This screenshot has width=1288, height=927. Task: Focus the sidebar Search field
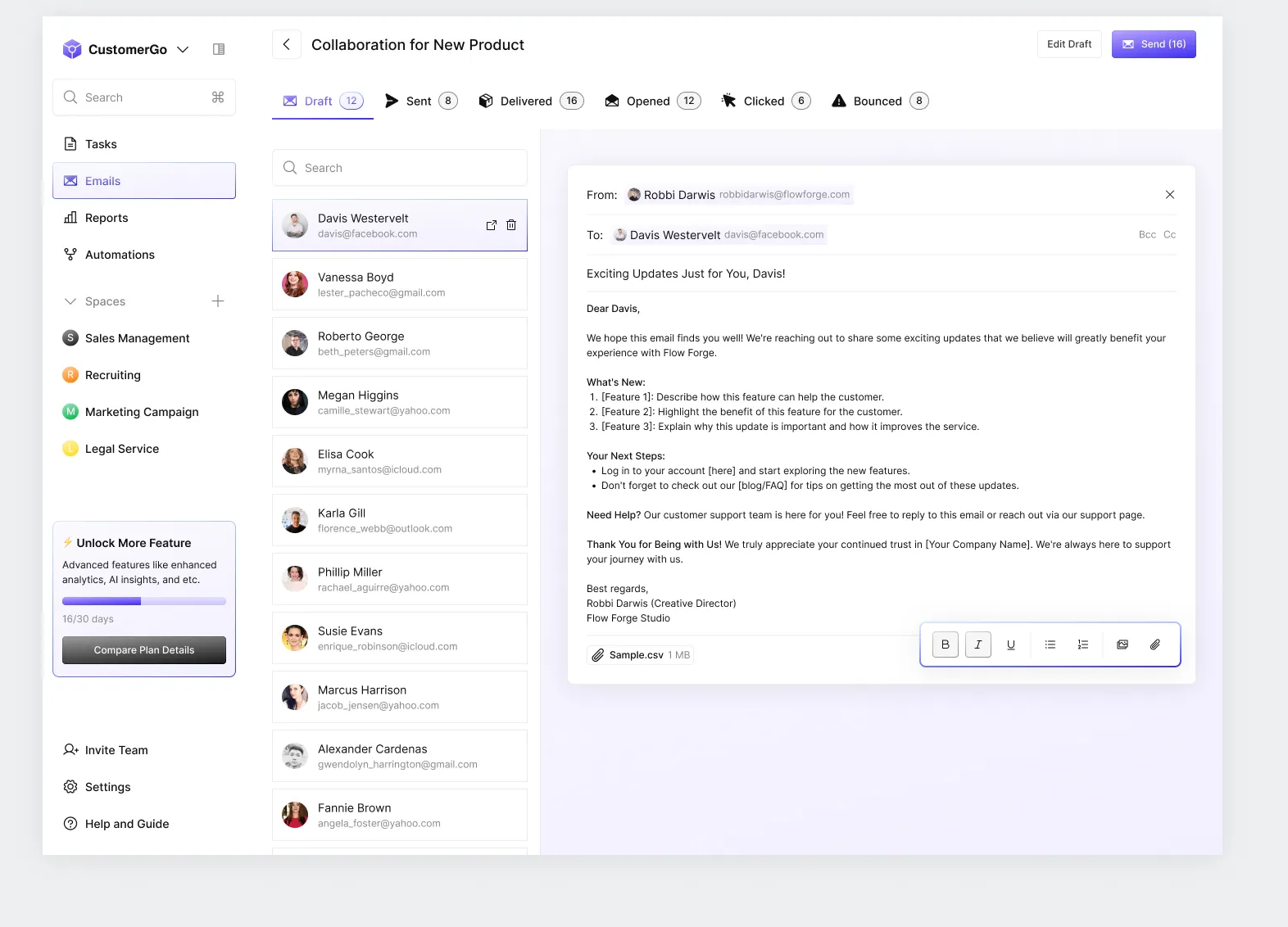pyautogui.click(x=144, y=97)
